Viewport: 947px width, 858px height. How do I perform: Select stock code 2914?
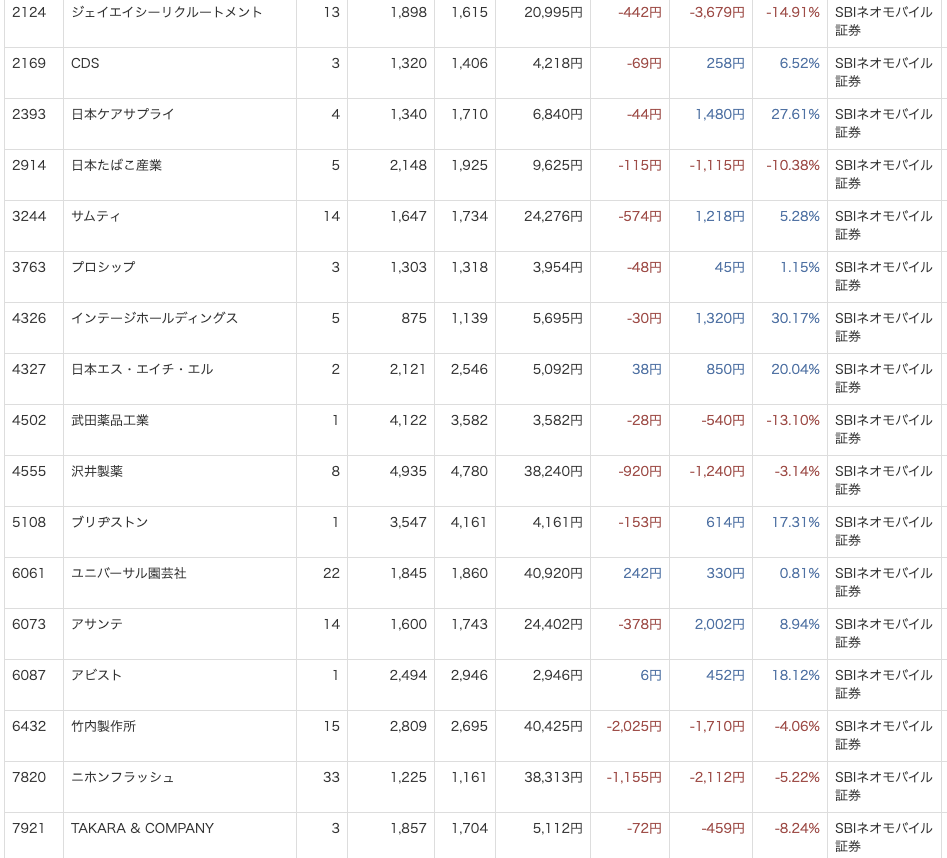pos(29,165)
